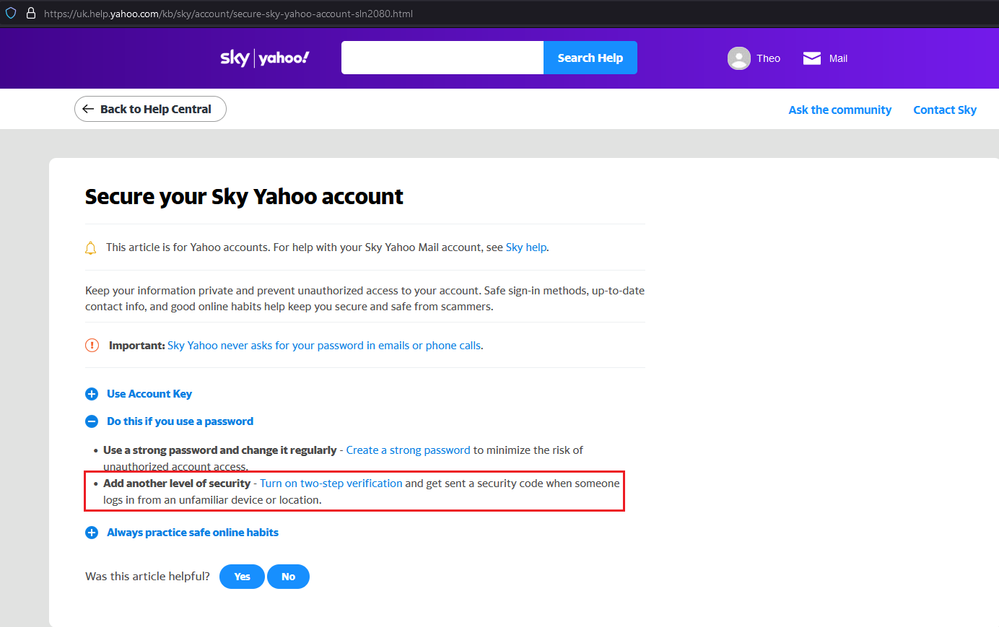
Task: Open Ask the community
Action: click(x=839, y=110)
